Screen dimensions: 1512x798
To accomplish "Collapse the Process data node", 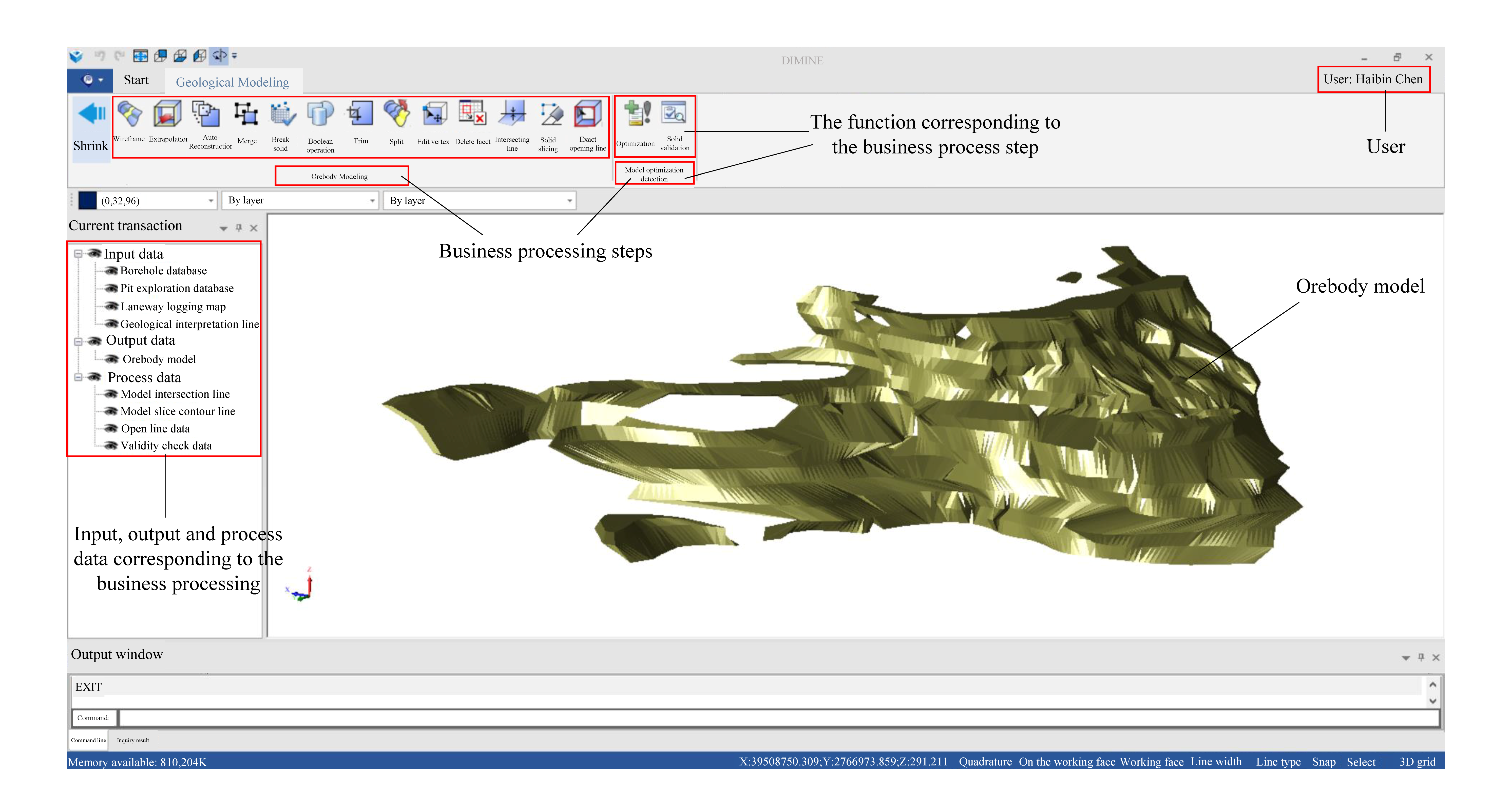I will (78, 377).
